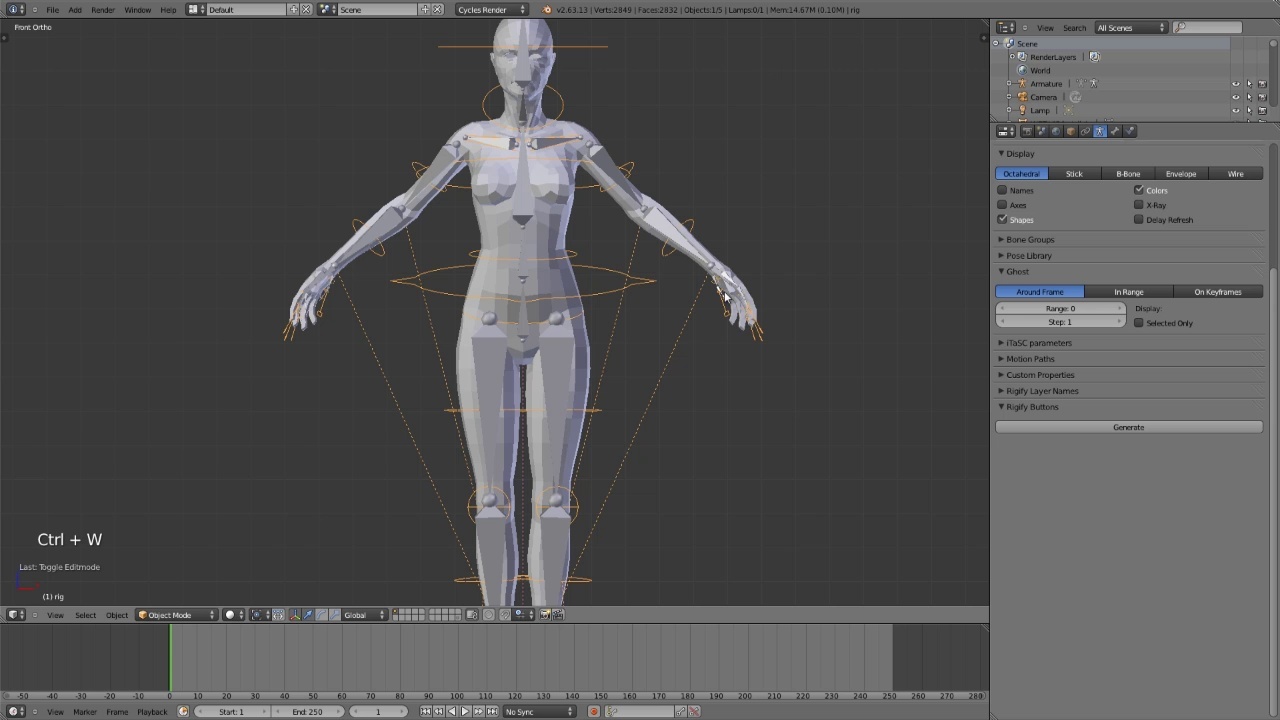
Task: Select the rotate manipulator icon
Action: (322, 614)
